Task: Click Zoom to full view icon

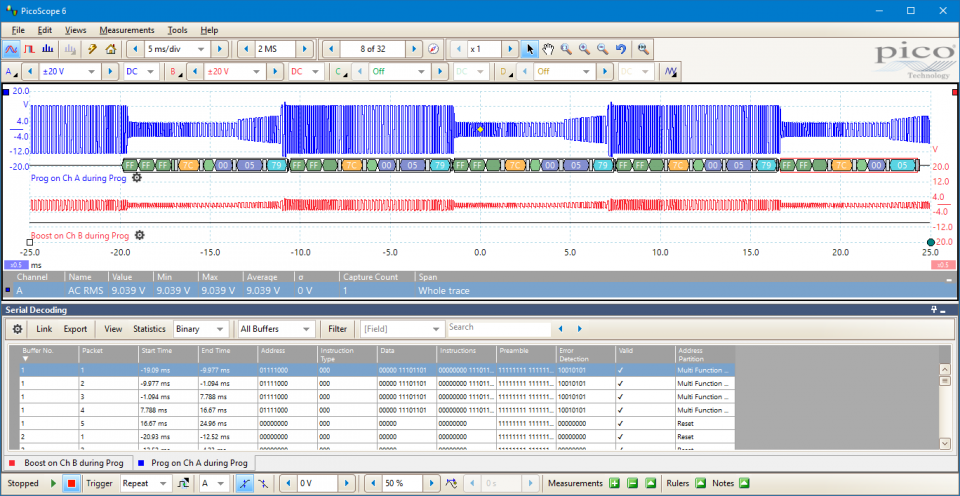Action: click(x=642, y=49)
